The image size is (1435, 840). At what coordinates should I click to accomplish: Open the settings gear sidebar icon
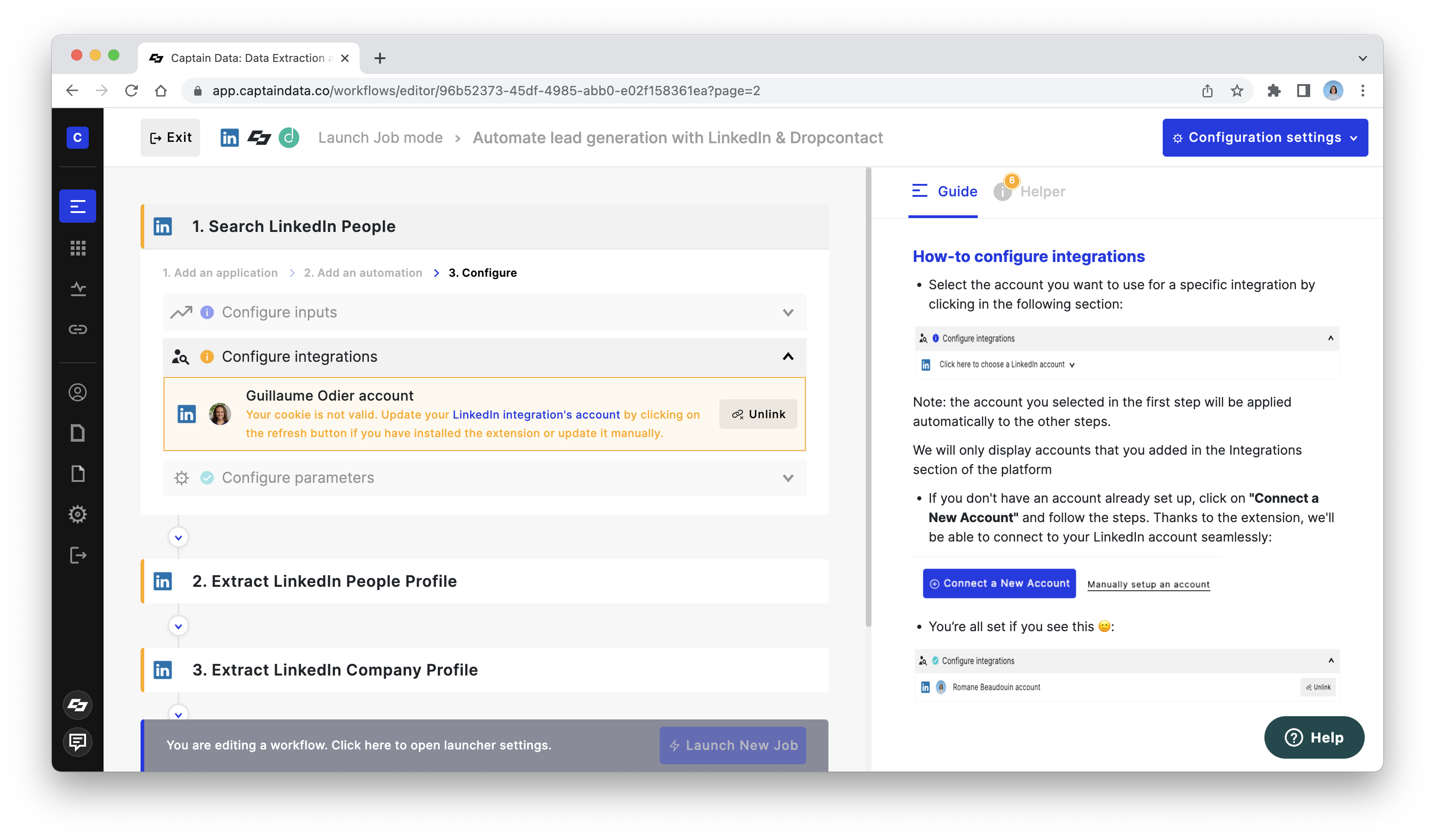[78, 514]
